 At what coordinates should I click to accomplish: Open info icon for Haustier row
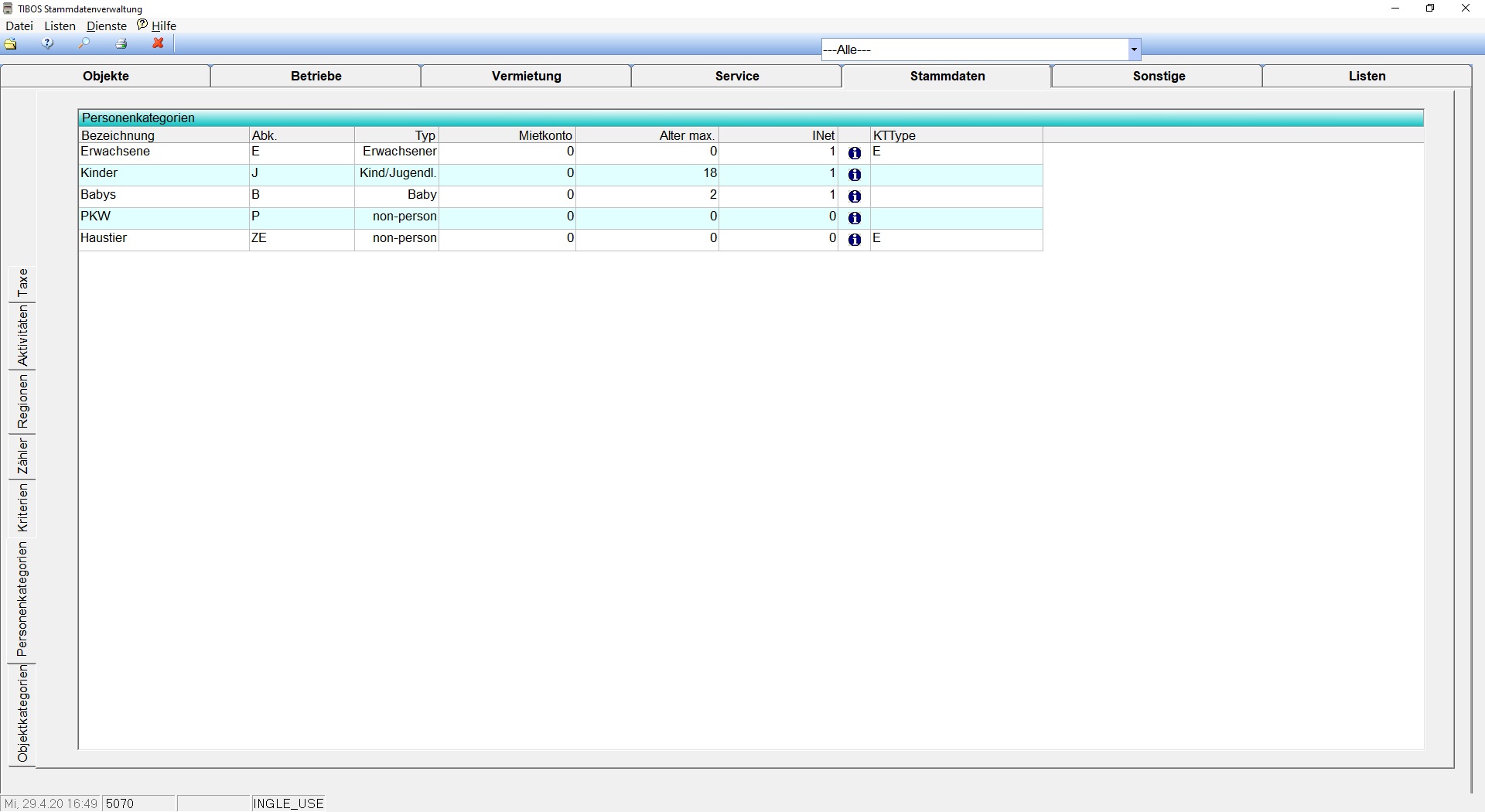click(855, 240)
